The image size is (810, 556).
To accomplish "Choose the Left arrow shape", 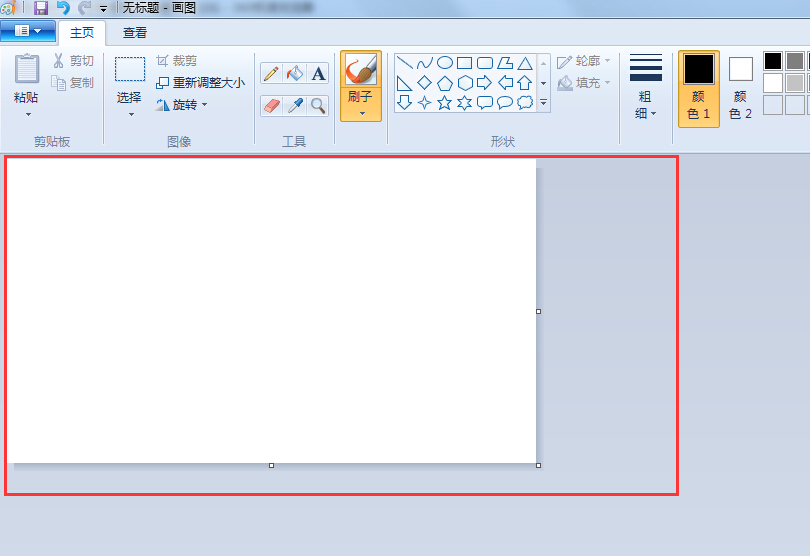I will point(505,83).
